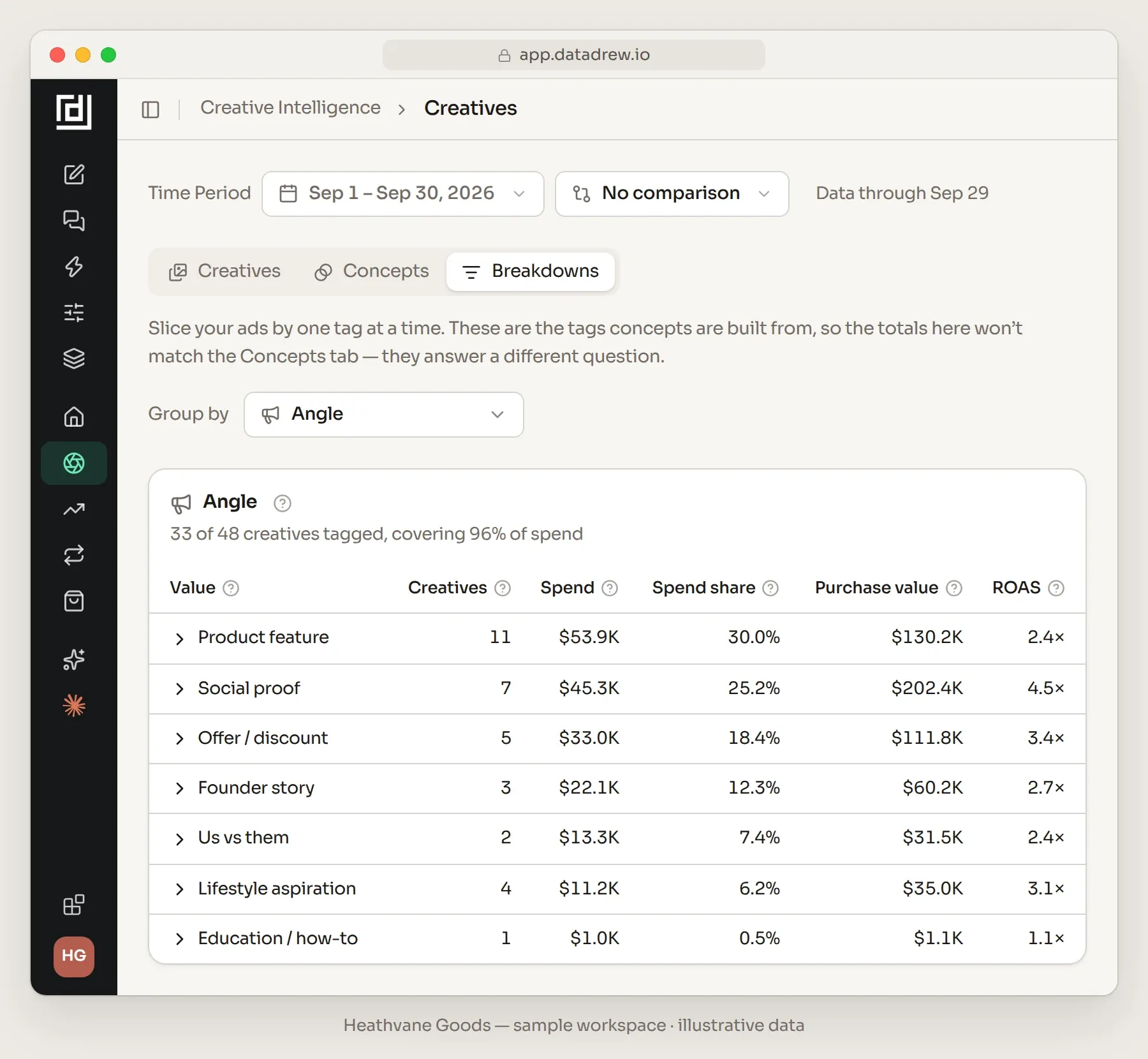This screenshot has height=1059, width=1148.
Task: Click the lock icon in address bar
Action: tap(504, 56)
